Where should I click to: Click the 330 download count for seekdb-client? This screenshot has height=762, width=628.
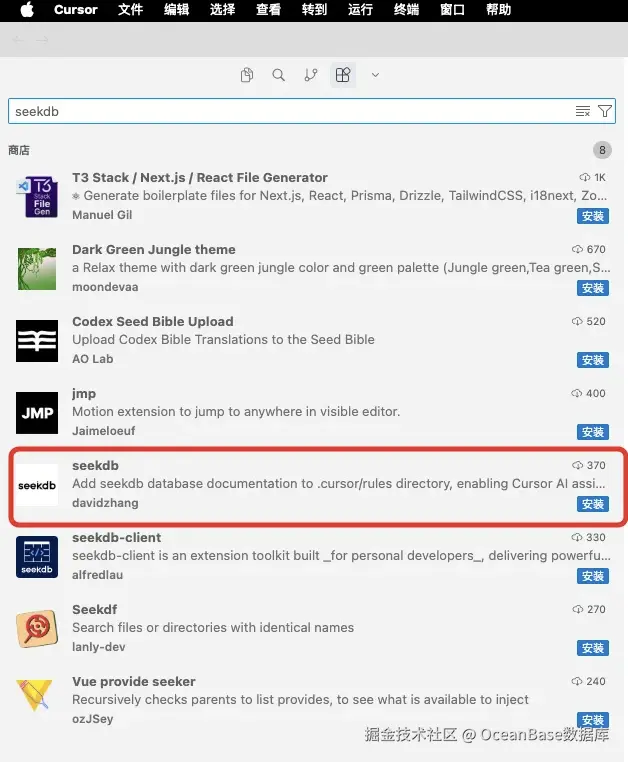click(x=589, y=537)
